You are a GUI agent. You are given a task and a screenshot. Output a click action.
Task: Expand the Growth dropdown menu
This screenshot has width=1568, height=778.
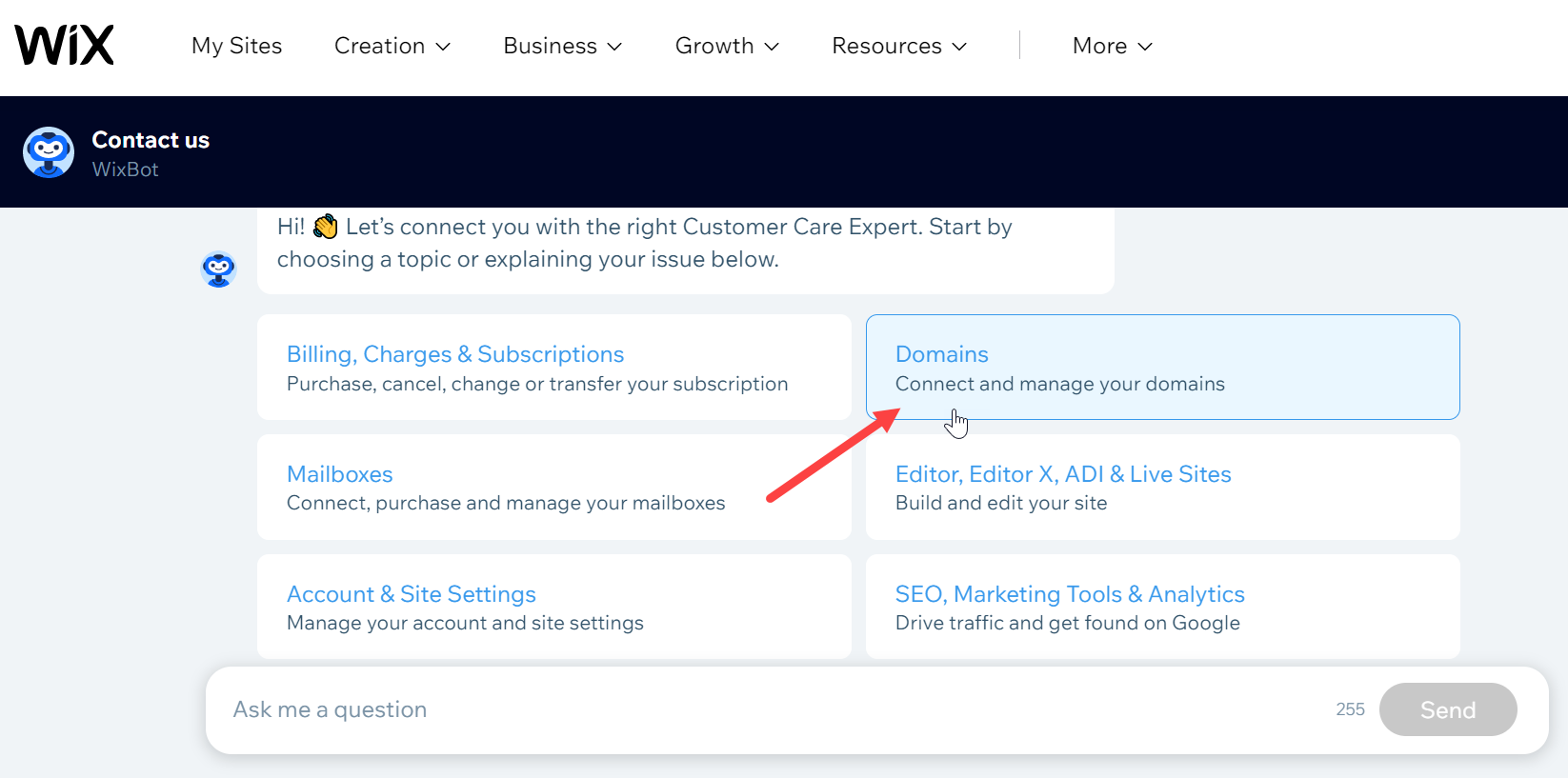click(728, 46)
